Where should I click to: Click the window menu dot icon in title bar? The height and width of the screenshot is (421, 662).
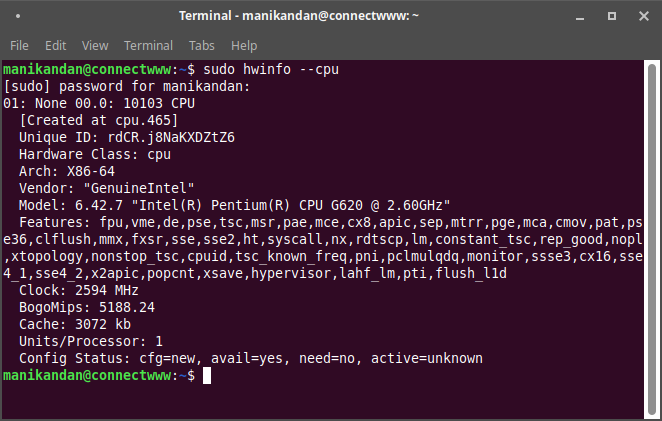[18, 16]
